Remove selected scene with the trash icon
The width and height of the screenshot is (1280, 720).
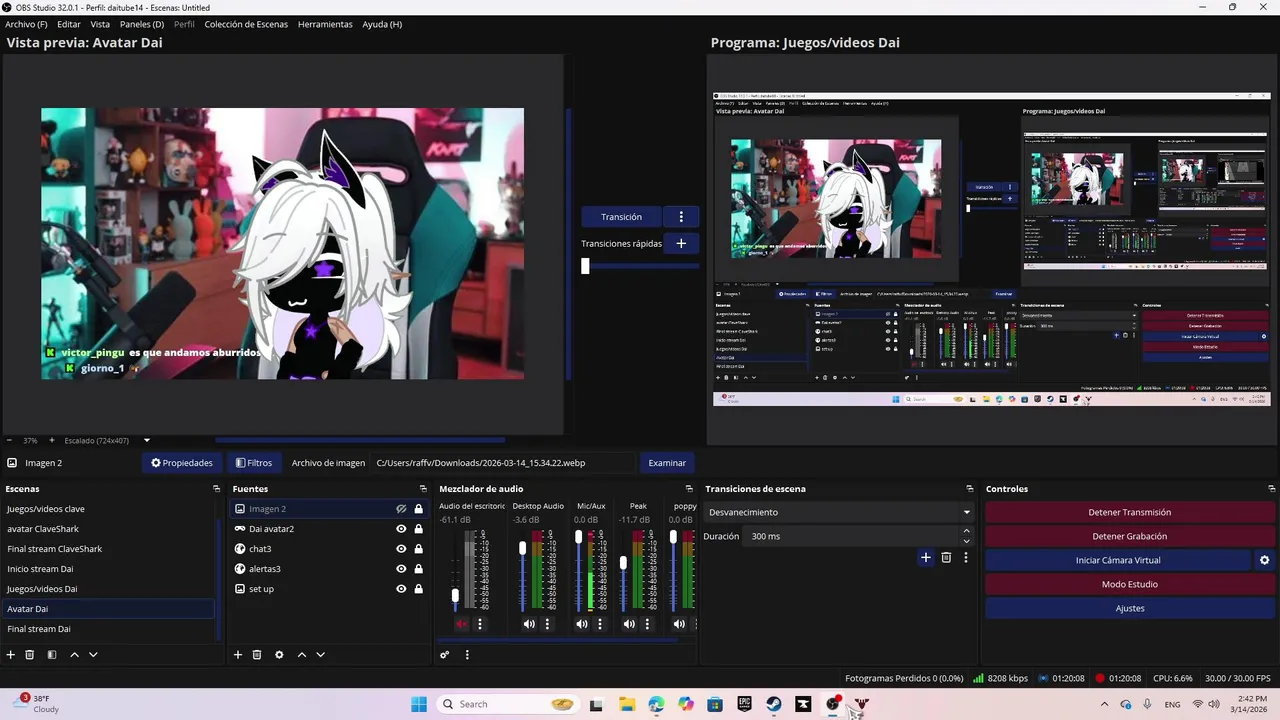[x=30, y=655]
